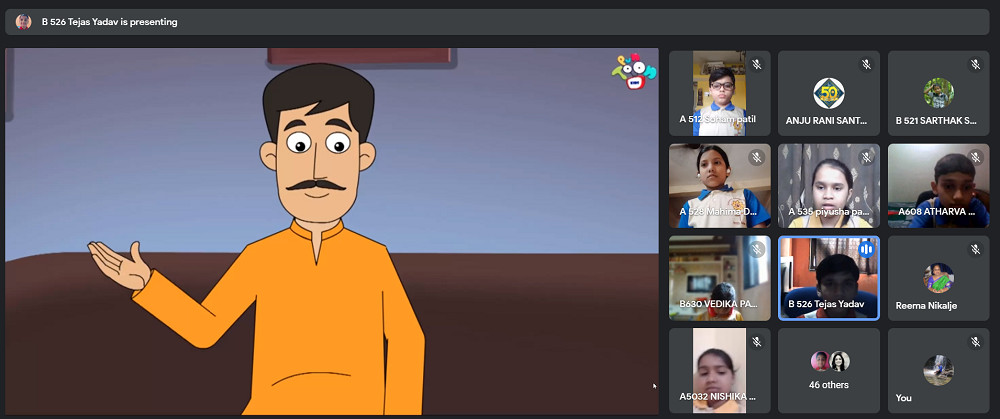Screen dimensions: 1000x419
Task: Click audio activity indicator on Tejas Yadav tile
Action: tap(866, 249)
